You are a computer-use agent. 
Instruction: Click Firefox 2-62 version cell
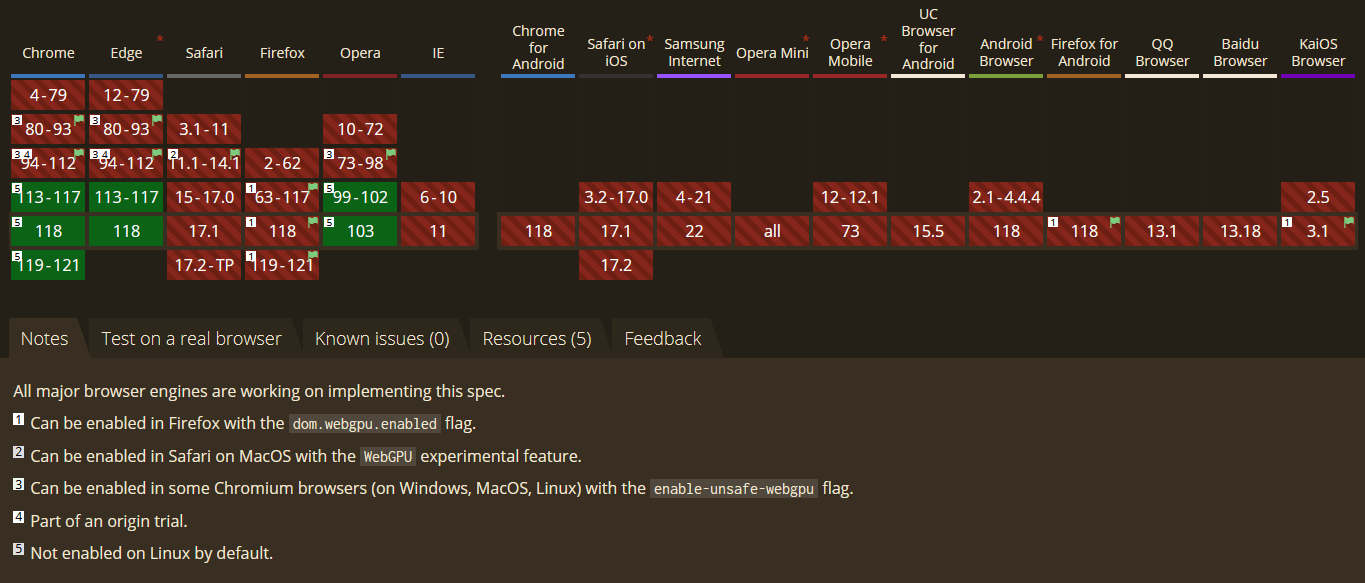tap(282, 163)
